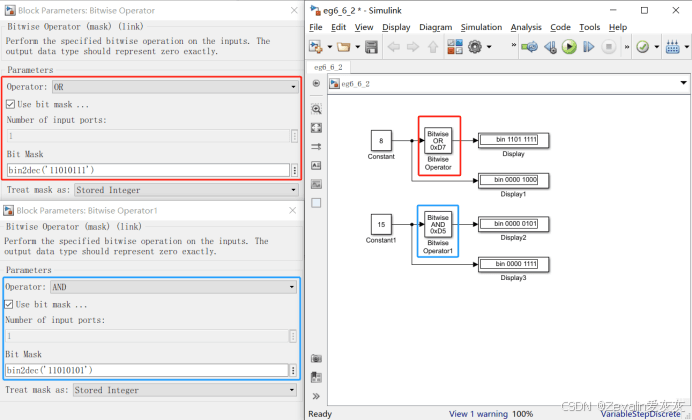Screen dimensions: 692x420
Task: Click the screenshot camera icon in the palette
Action: click(316, 358)
